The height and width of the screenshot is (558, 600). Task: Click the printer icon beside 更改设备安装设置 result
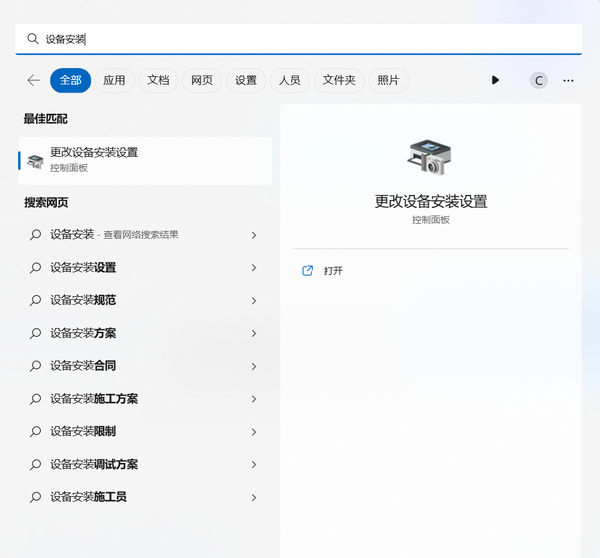(35, 162)
